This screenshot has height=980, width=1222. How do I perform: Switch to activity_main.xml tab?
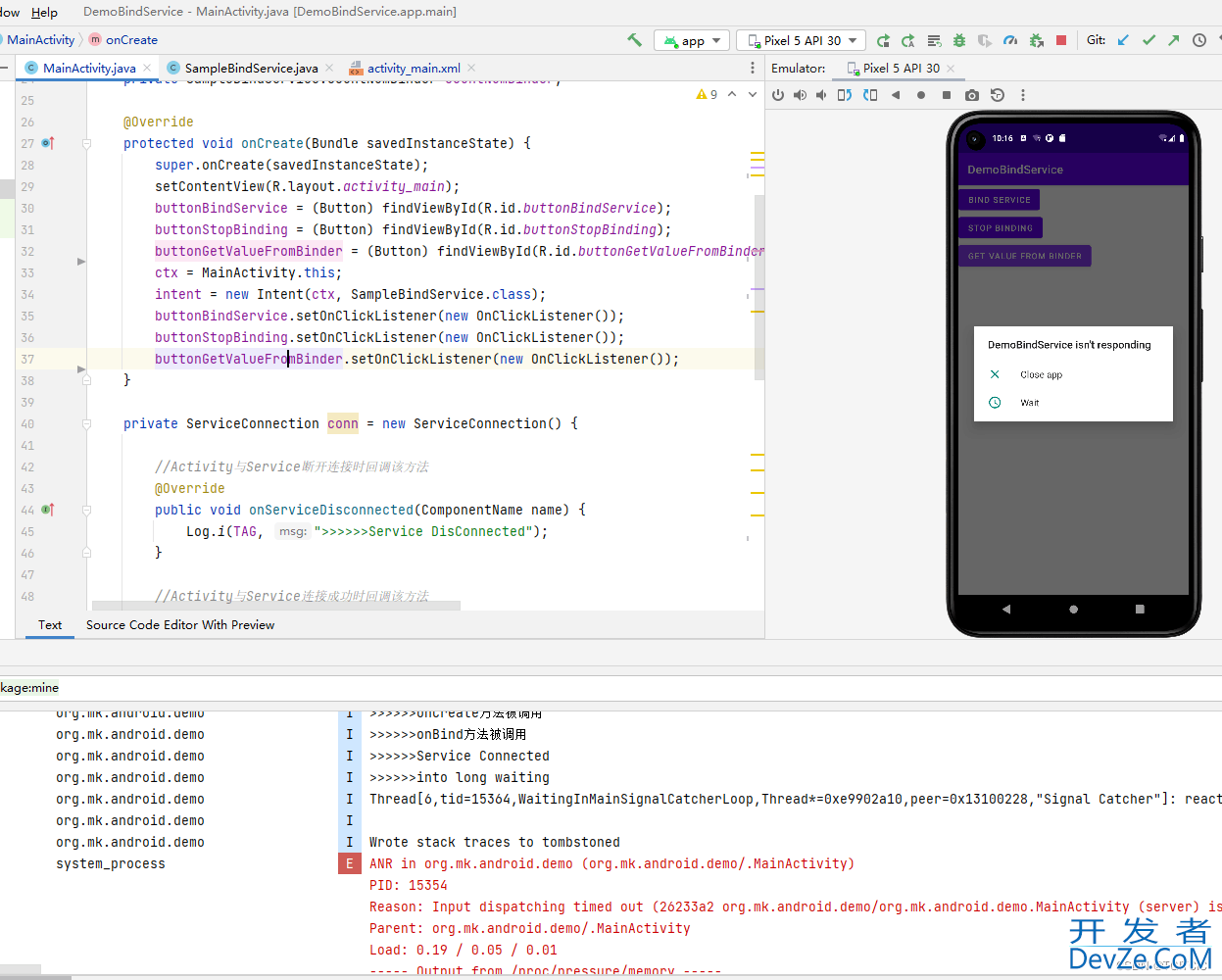(414, 68)
